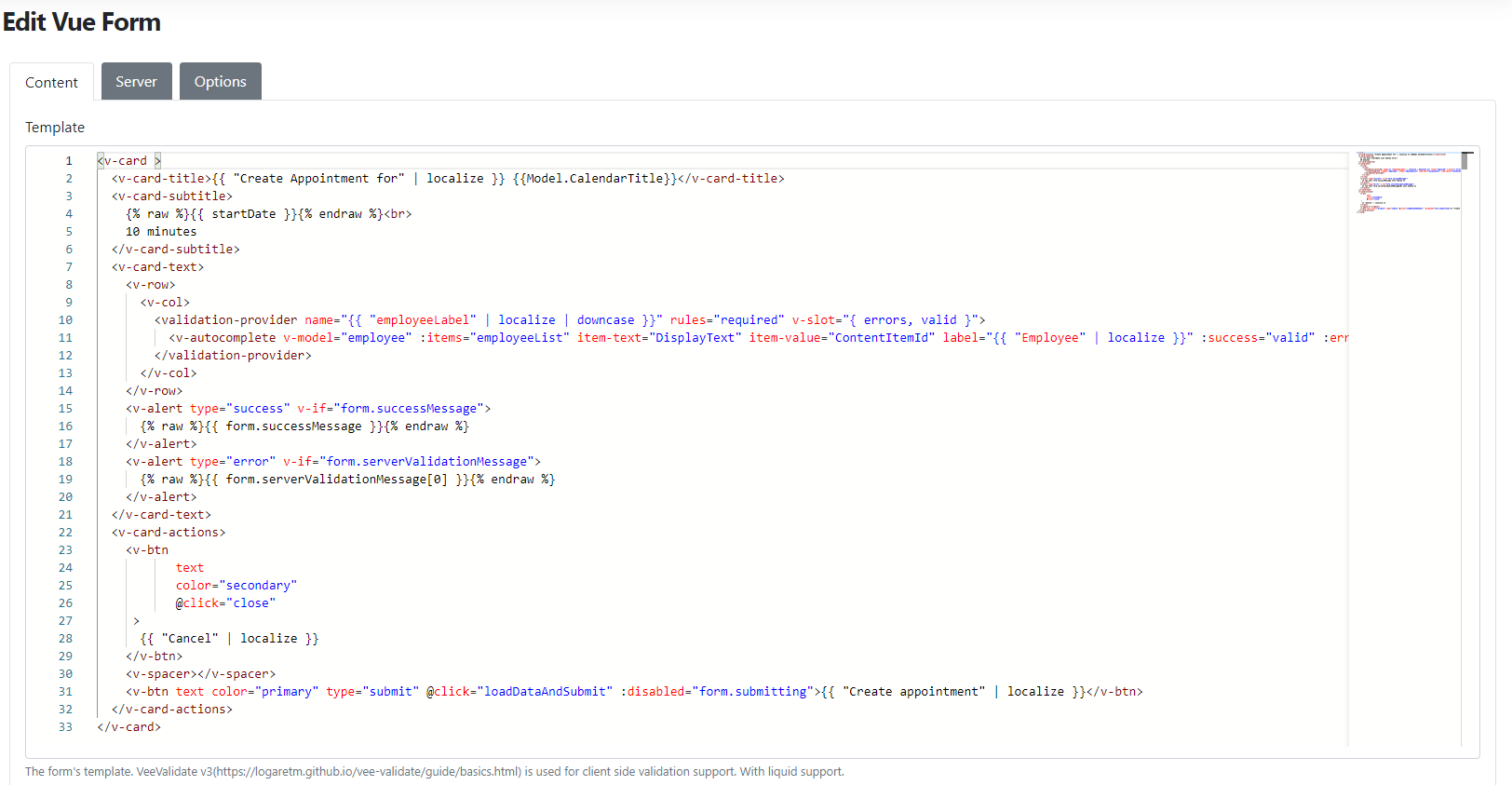Click v-spacer tag on line 30
This screenshot has width=1512, height=785.
click(201, 674)
